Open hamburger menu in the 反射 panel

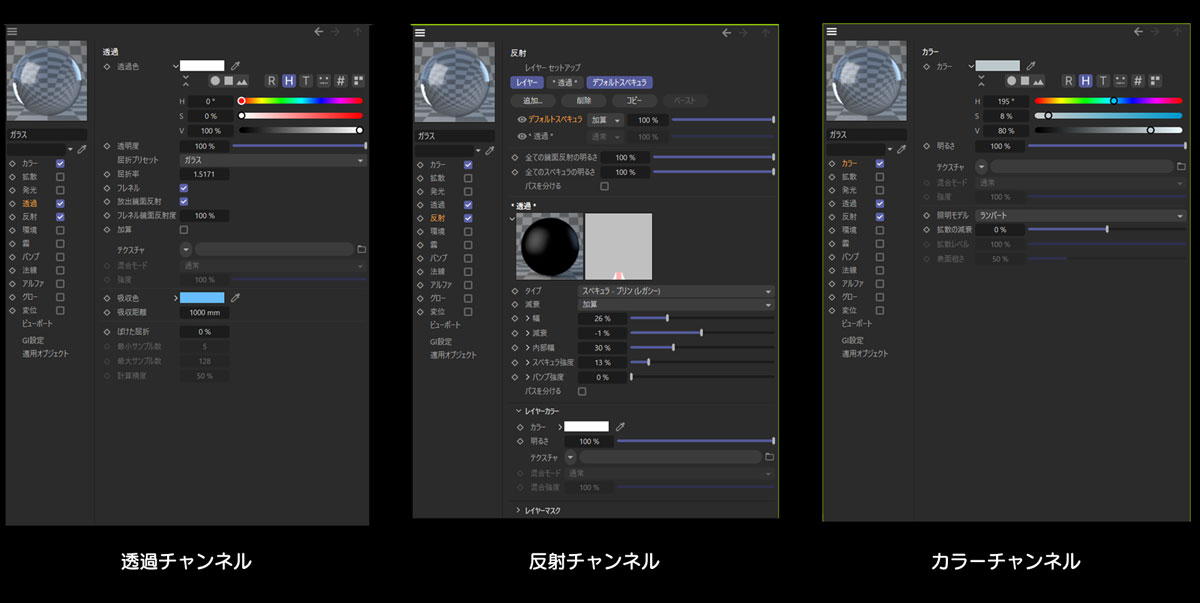419,32
